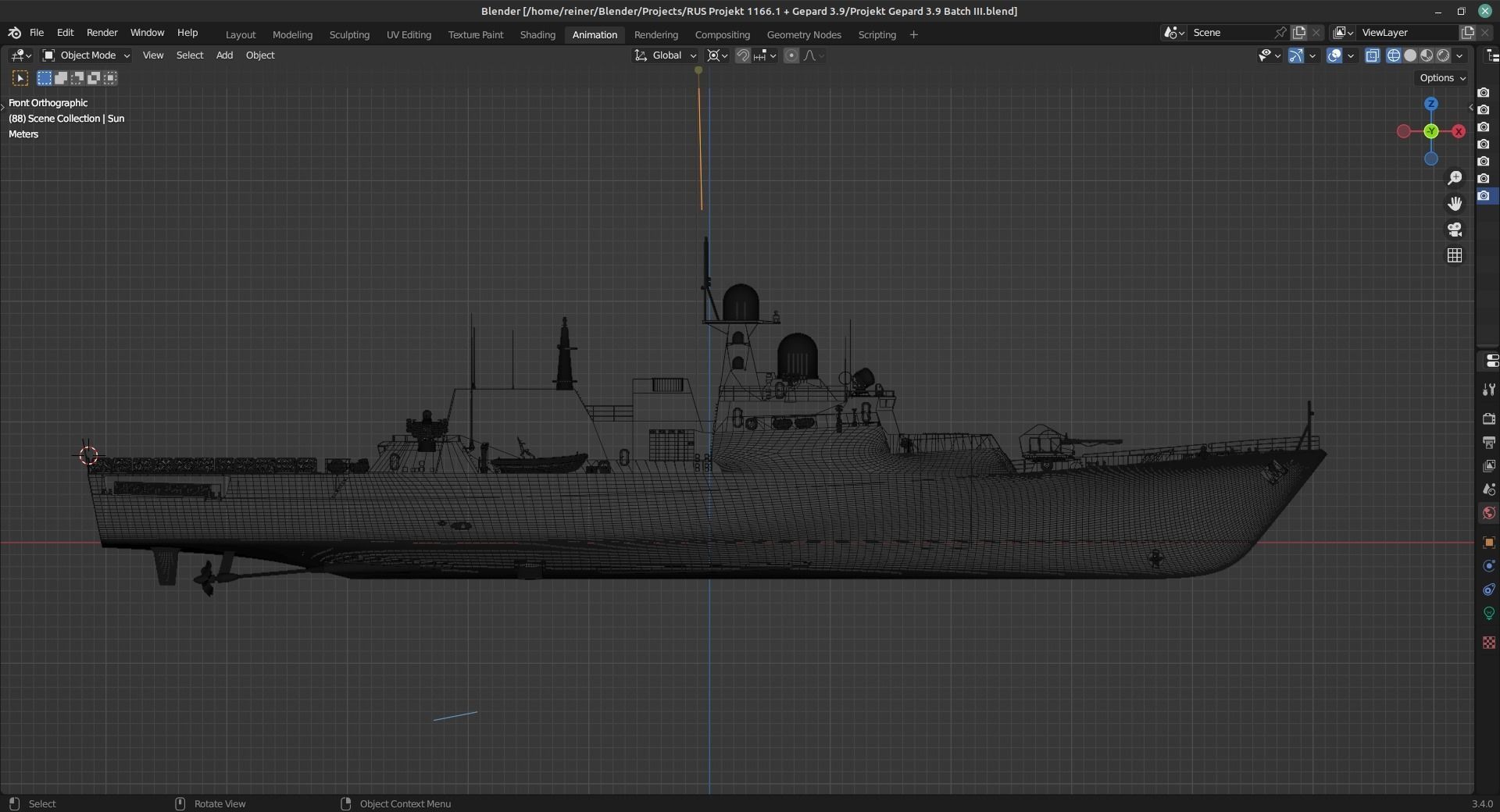The height and width of the screenshot is (812, 1500).
Task: Open the Edit menu
Action: (66, 33)
